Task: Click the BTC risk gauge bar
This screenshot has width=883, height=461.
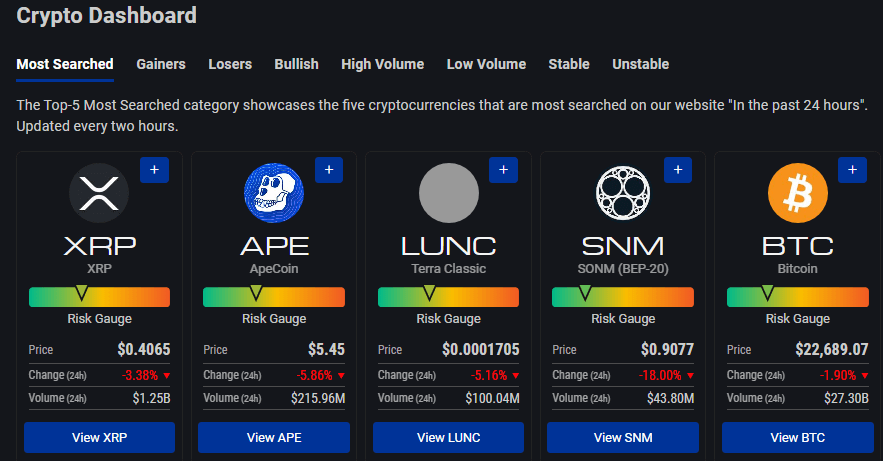Action: click(x=797, y=297)
